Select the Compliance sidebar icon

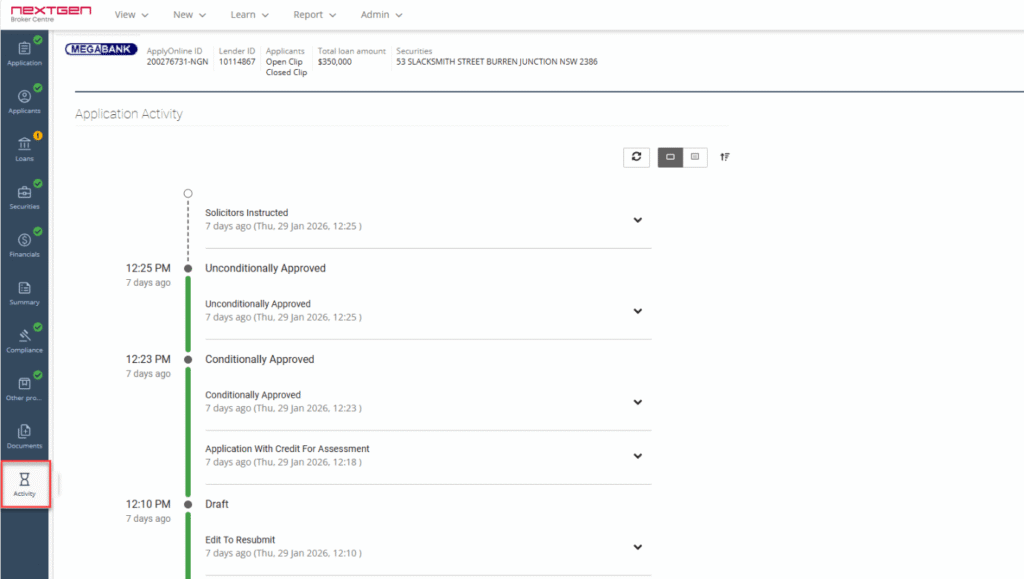pos(24,335)
